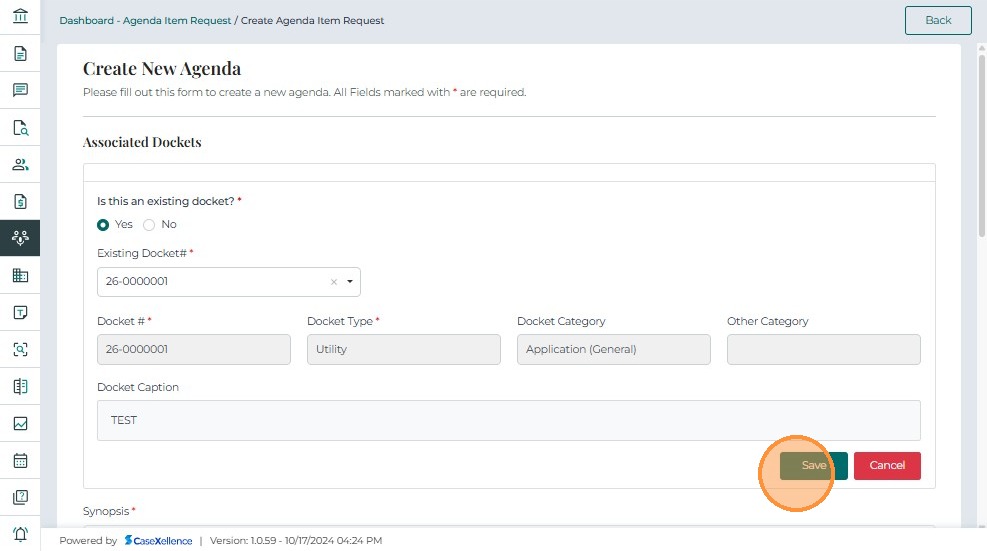
Task: Cancel the associated docket entry
Action: click(x=887, y=466)
